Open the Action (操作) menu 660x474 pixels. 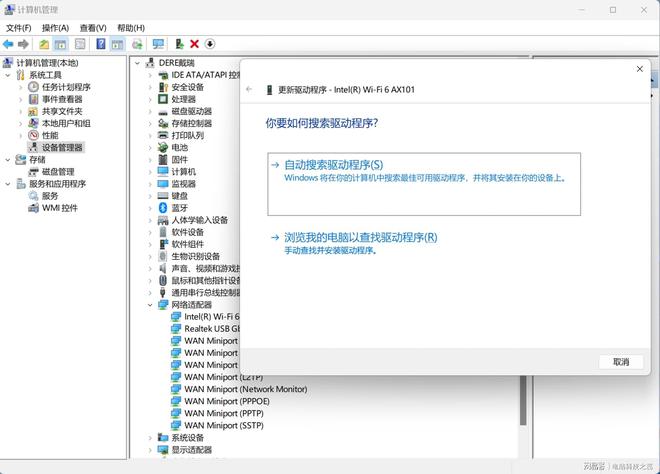click(55, 28)
